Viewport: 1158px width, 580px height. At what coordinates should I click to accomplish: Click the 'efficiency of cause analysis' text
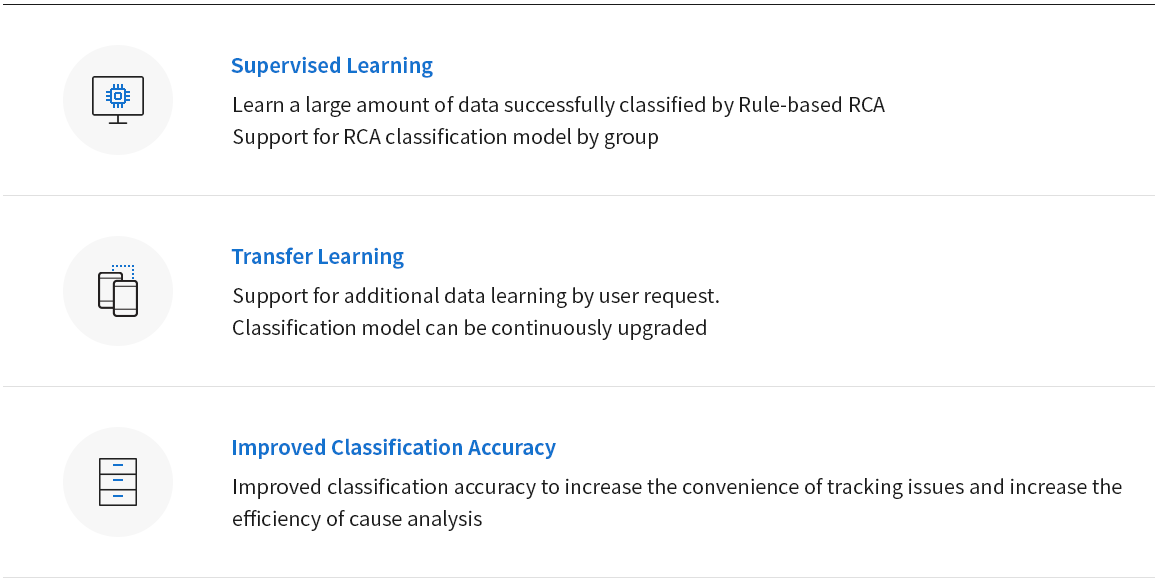click(x=357, y=519)
